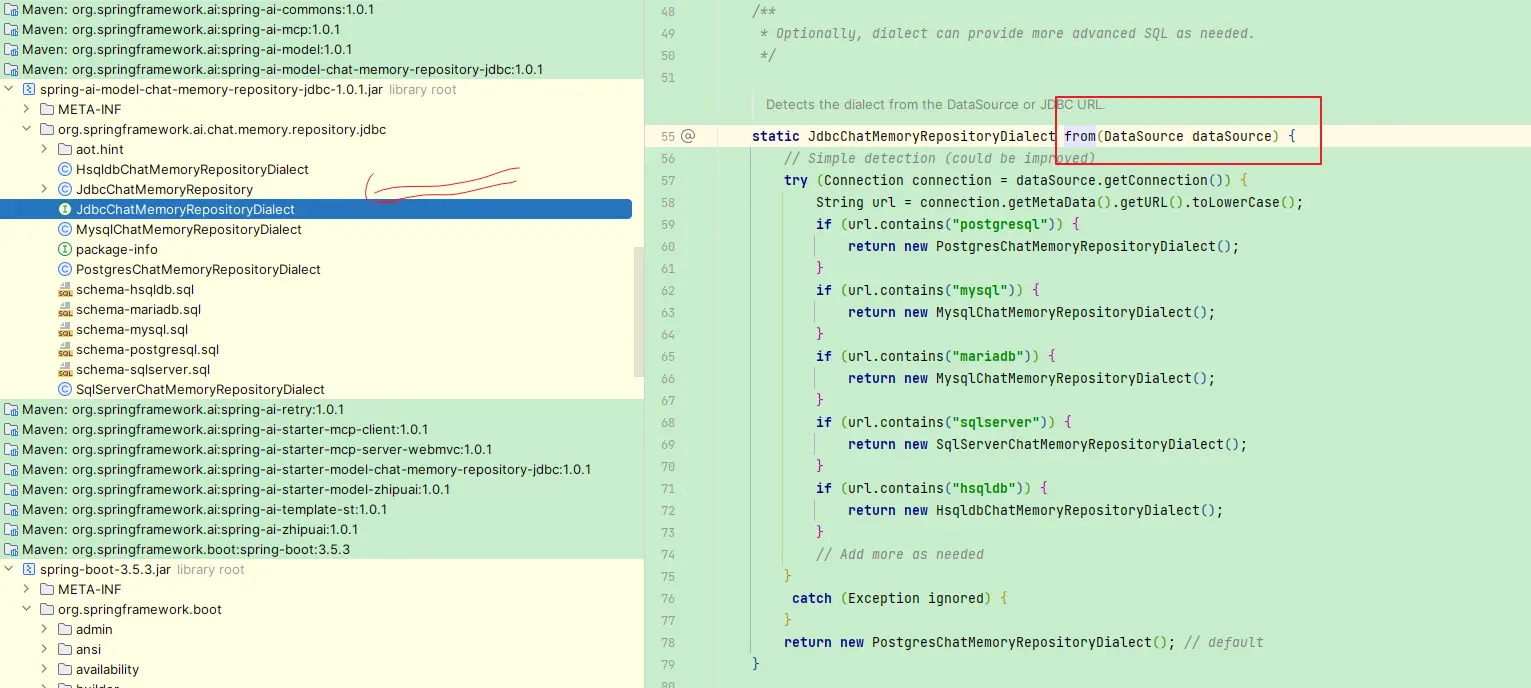Select MysqlChatMemoryRepositoryDialect in the project tree

[188, 230]
